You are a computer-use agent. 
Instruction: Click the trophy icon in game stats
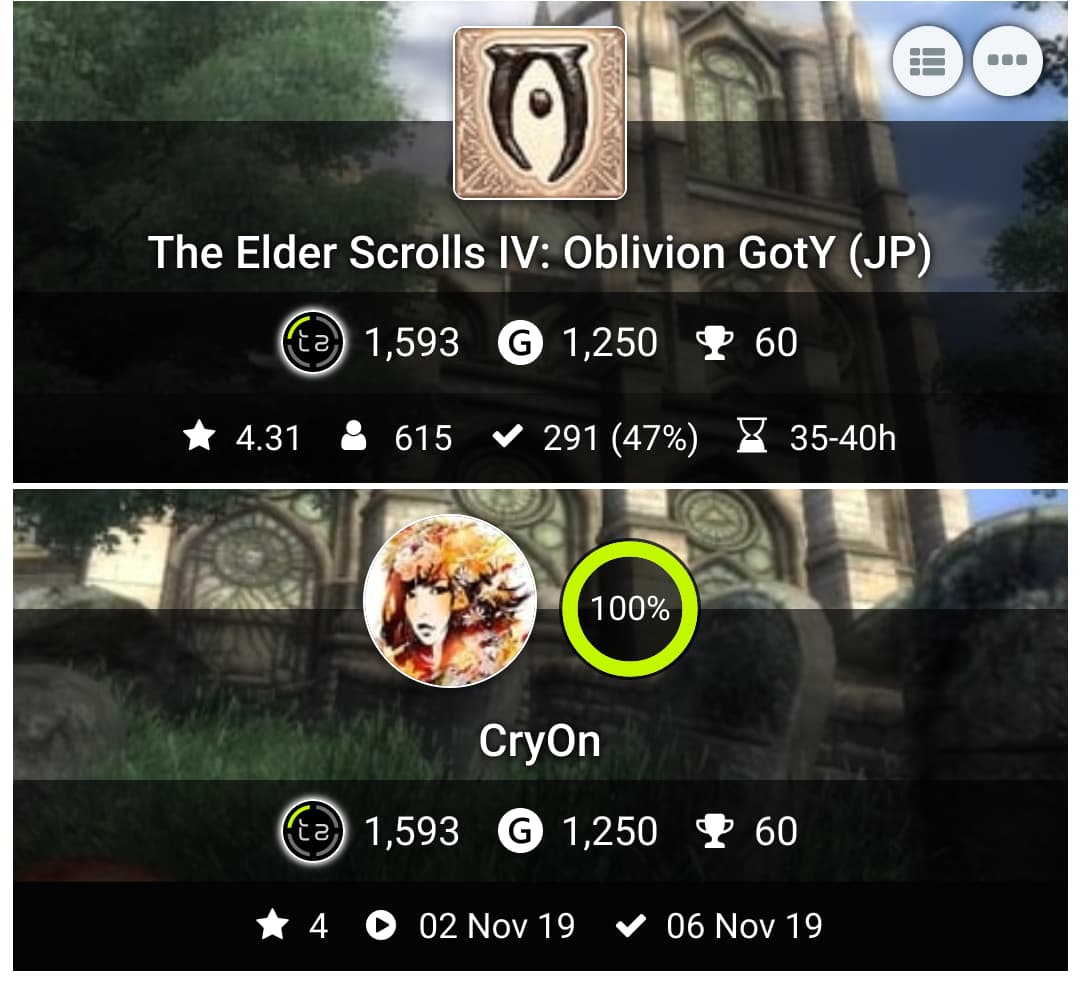pos(714,342)
